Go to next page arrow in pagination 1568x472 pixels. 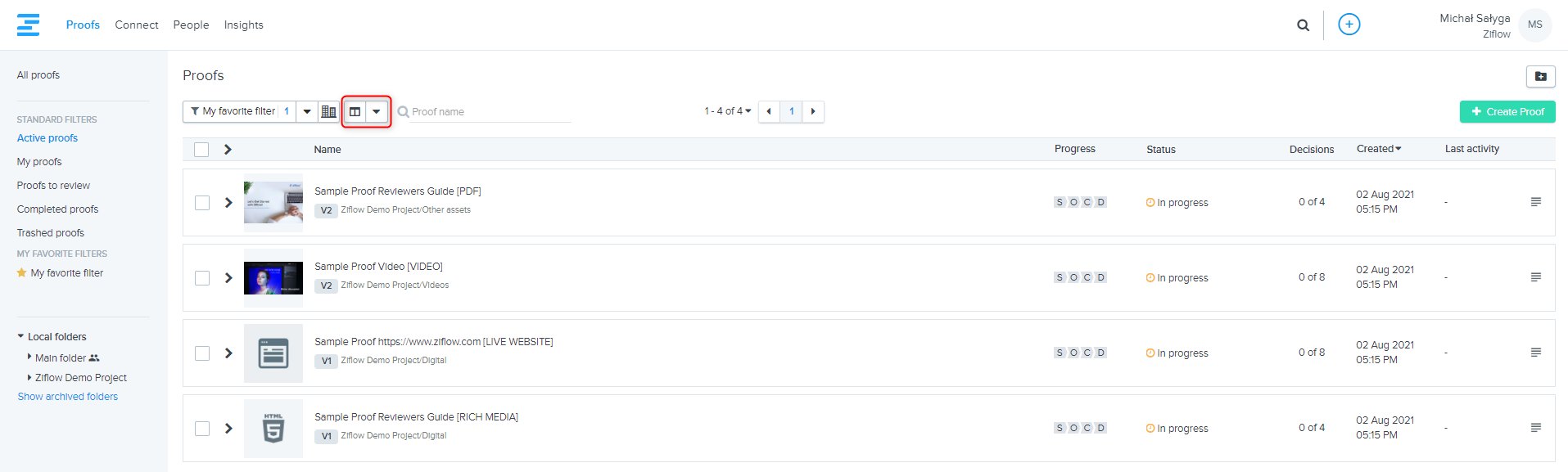pyautogui.click(x=813, y=111)
